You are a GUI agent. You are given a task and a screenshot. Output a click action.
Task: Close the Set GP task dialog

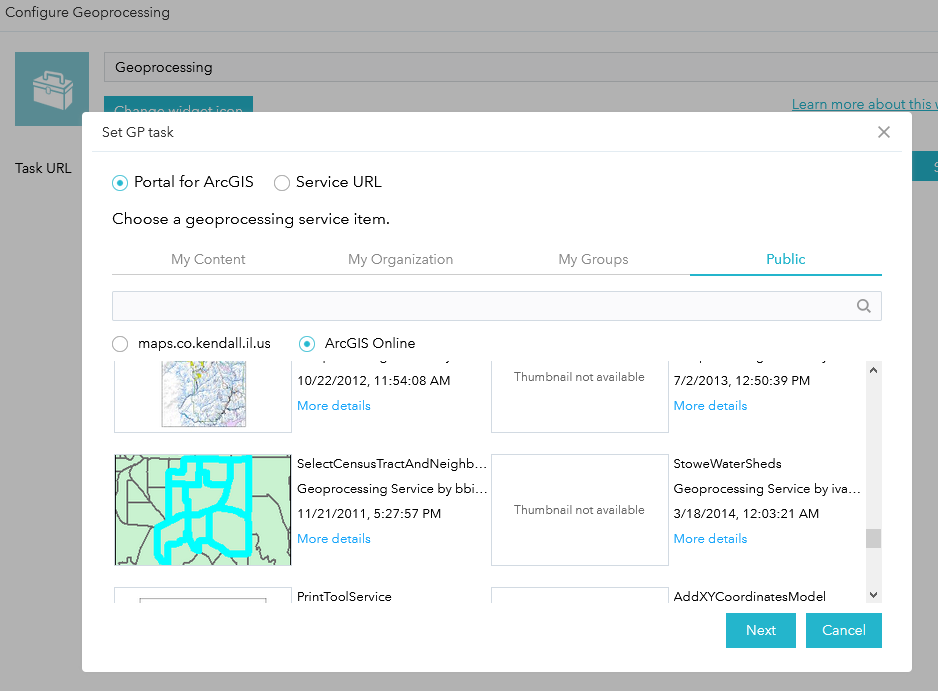coord(884,131)
